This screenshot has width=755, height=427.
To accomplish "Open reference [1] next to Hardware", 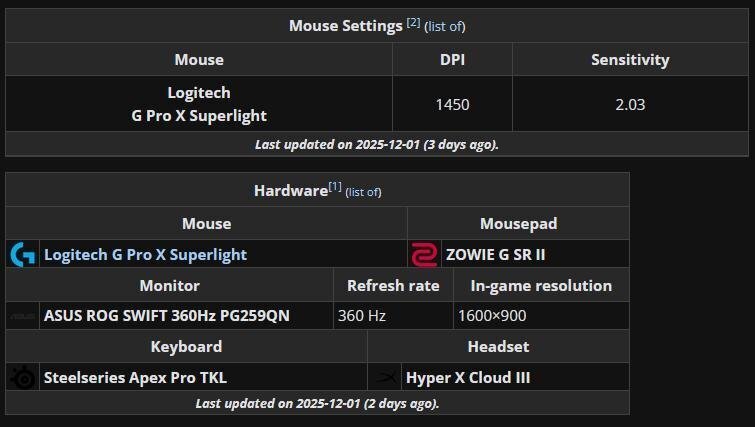I will (x=335, y=187).
